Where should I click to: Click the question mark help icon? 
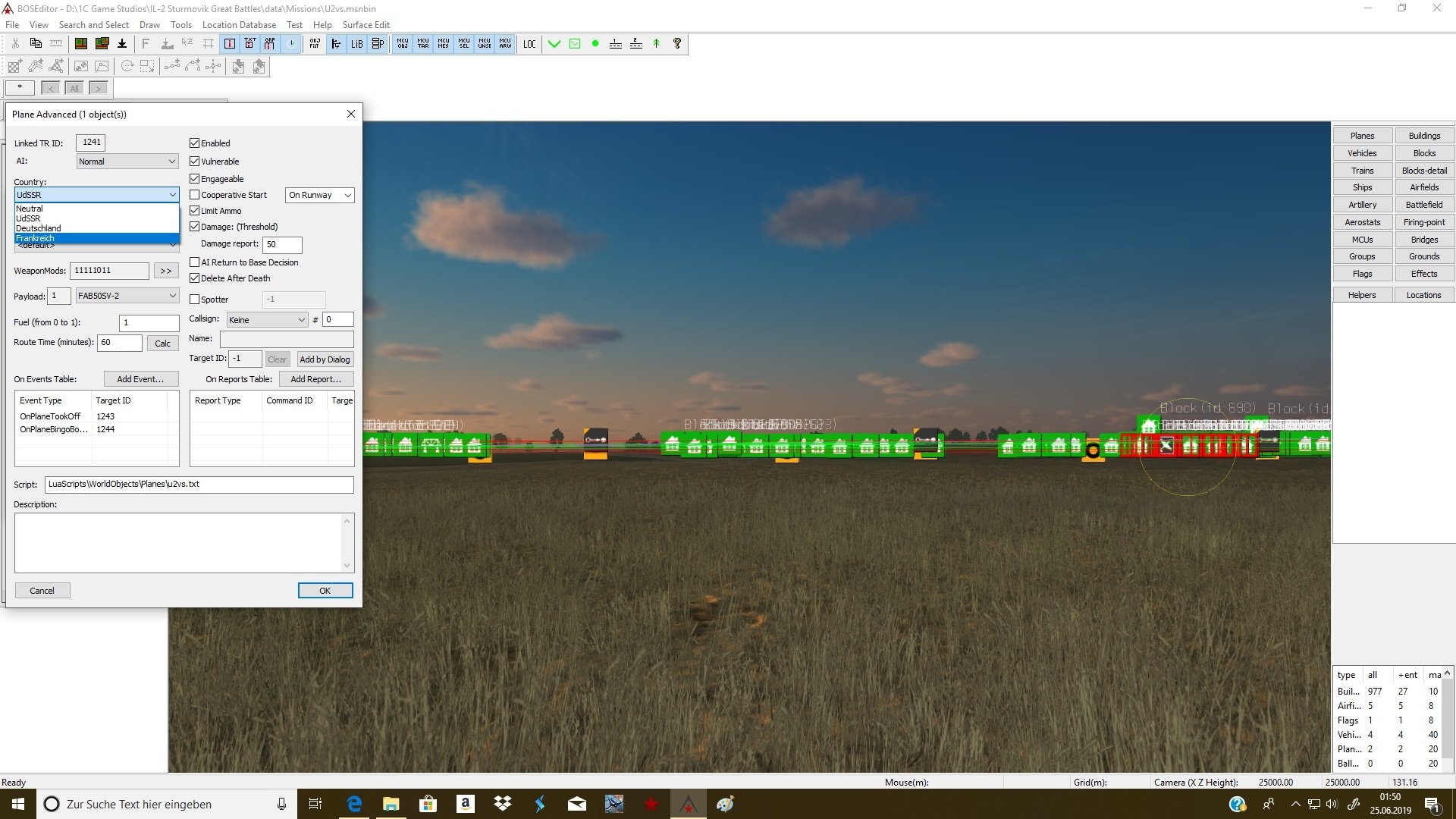(677, 44)
